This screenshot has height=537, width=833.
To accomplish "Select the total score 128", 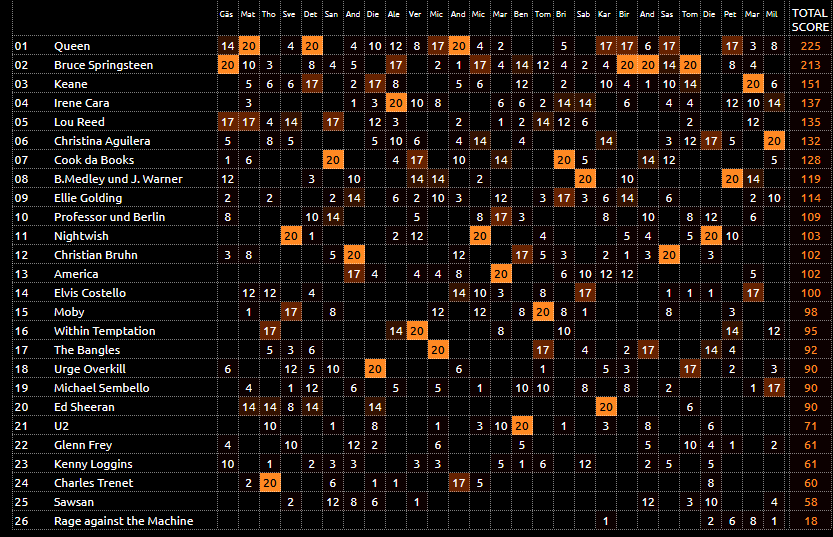I will click(811, 160).
